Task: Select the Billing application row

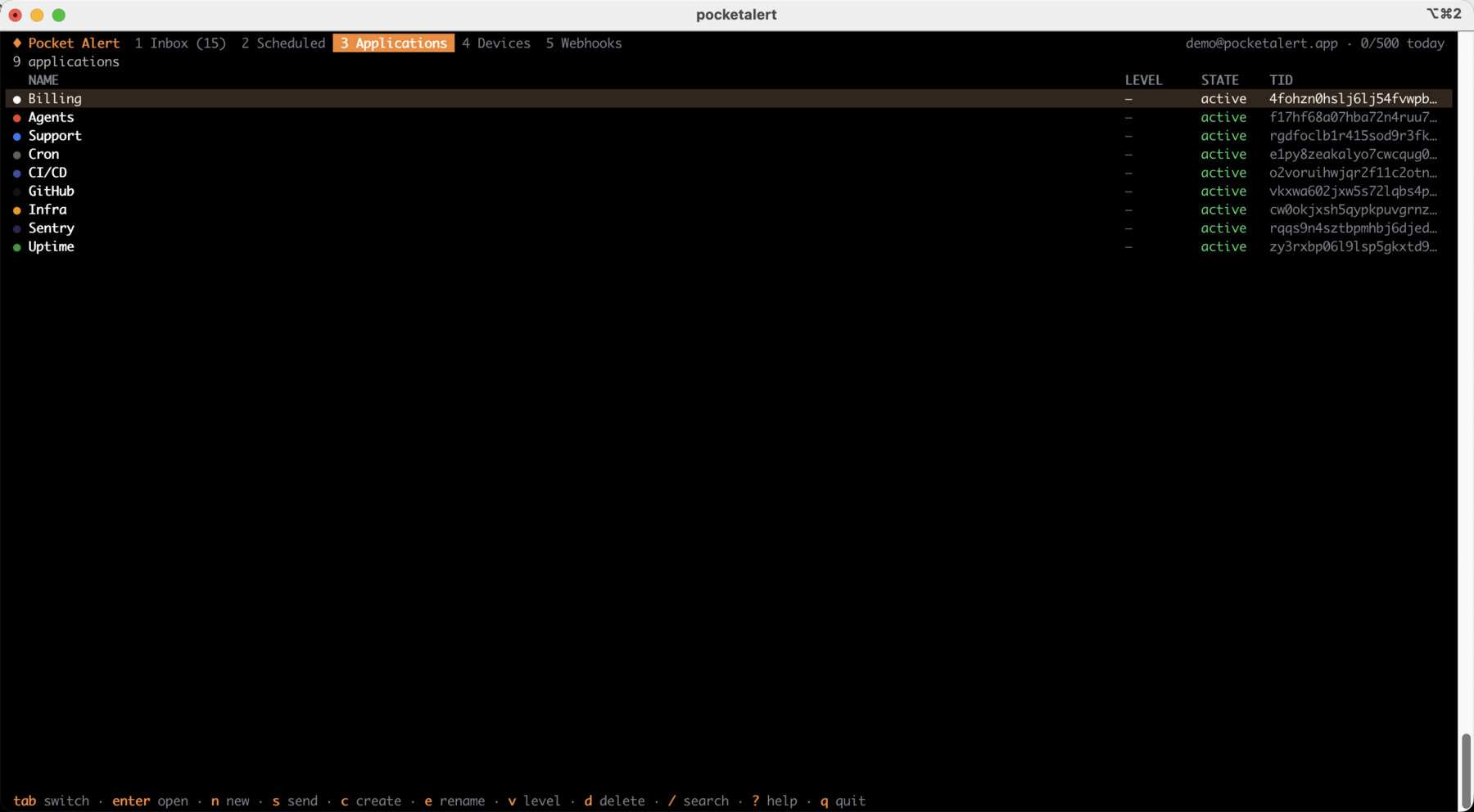Action: pyautogui.click(x=729, y=99)
